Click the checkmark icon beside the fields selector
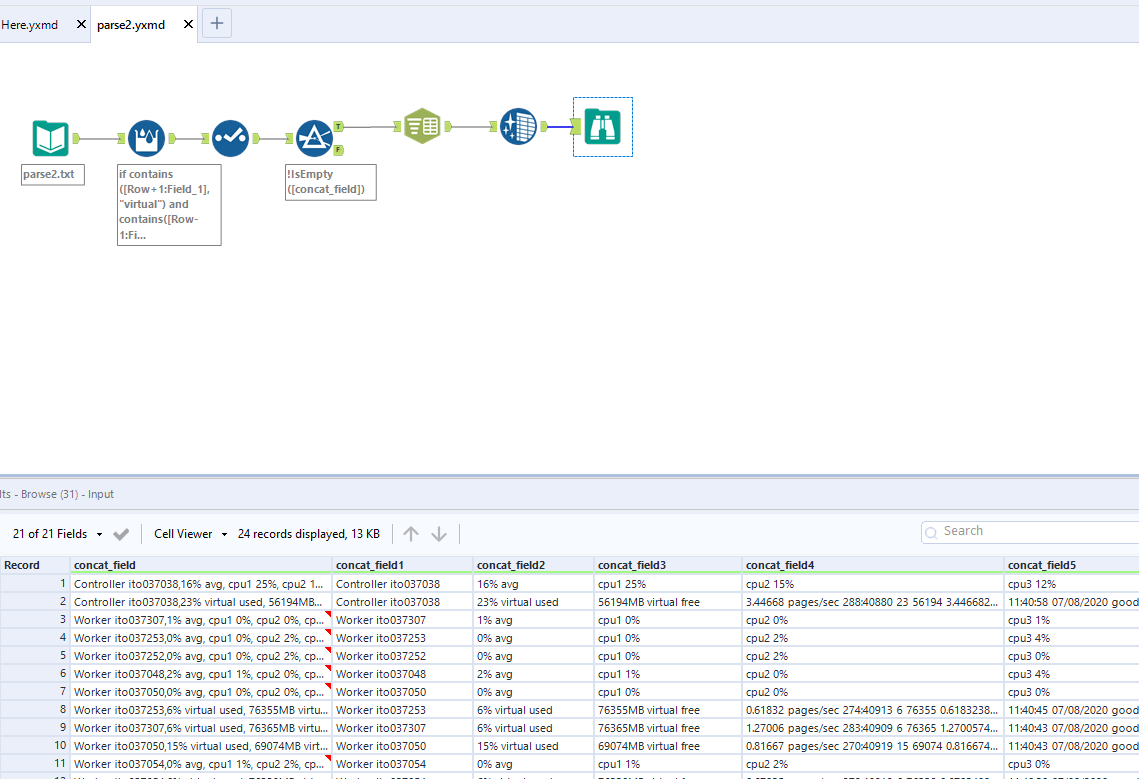Viewport: 1139px width, 779px height. click(121, 533)
